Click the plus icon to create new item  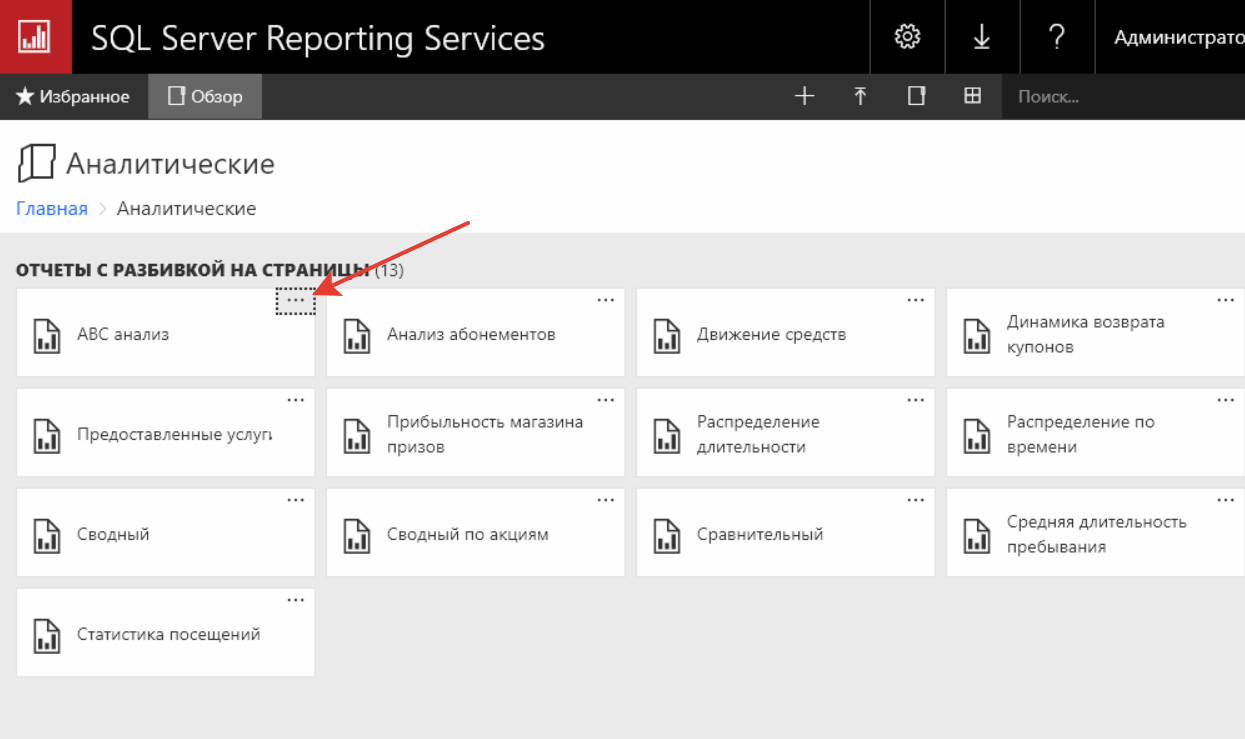point(804,97)
